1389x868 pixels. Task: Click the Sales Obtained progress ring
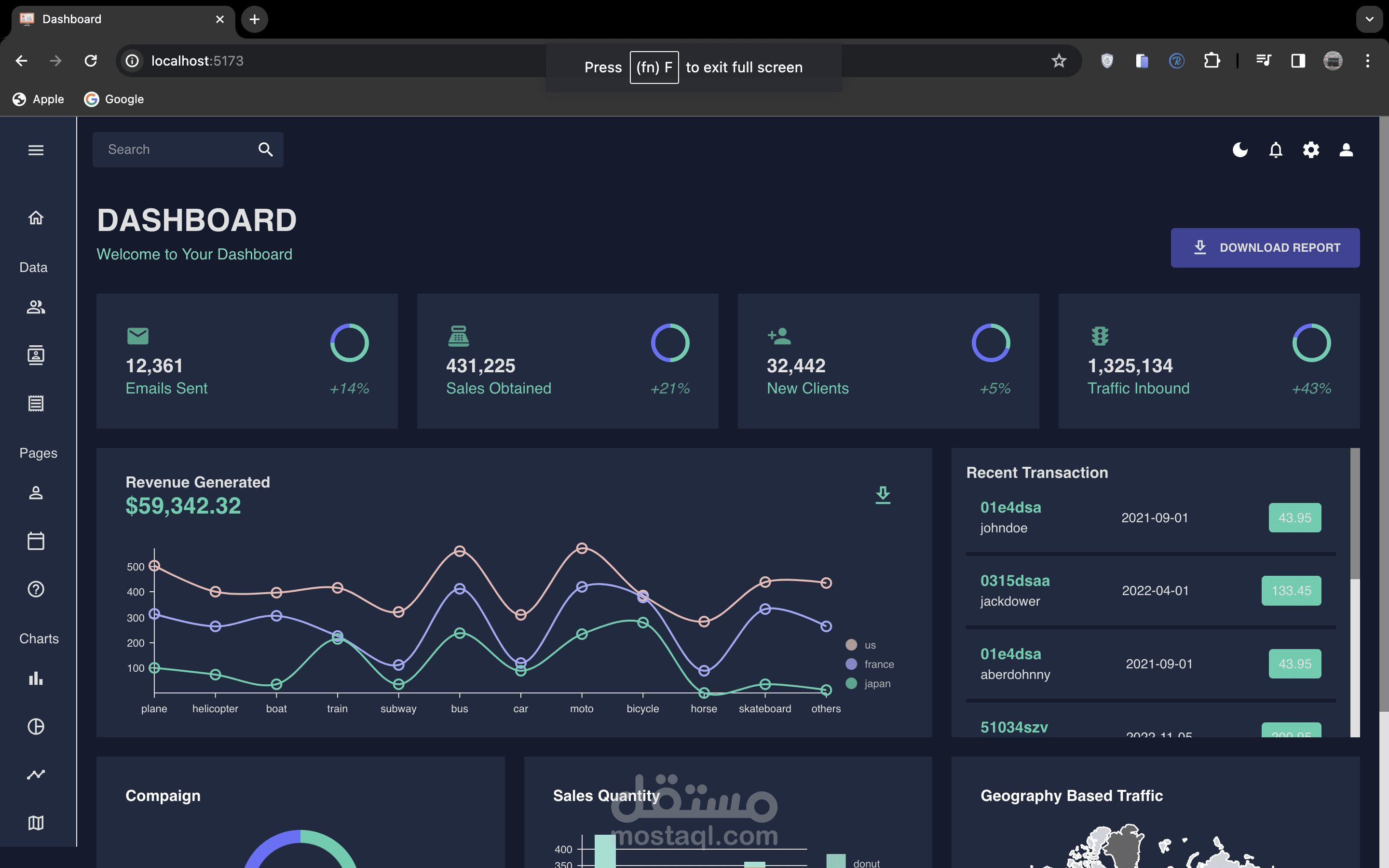tap(670, 343)
